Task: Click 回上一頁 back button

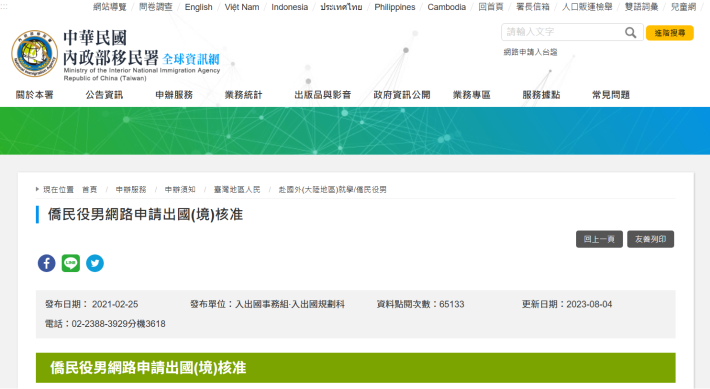Action: point(599,239)
